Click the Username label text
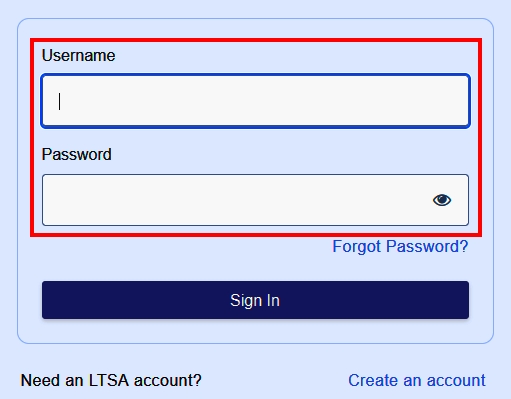Viewport: 511px width, 399px height. (x=78, y=55)
